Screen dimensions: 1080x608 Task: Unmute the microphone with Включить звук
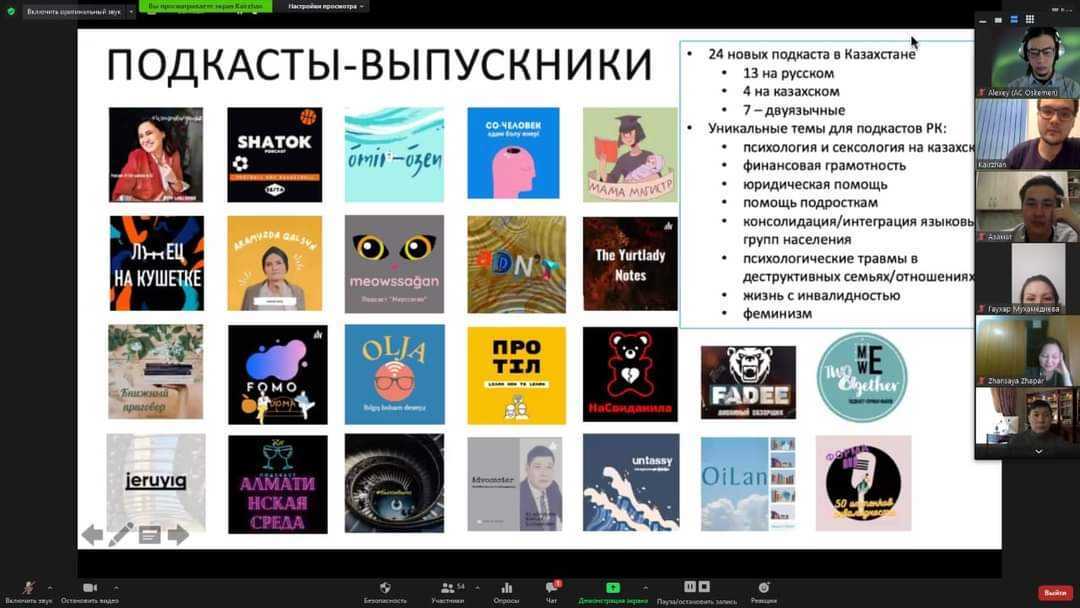point(28,591)
